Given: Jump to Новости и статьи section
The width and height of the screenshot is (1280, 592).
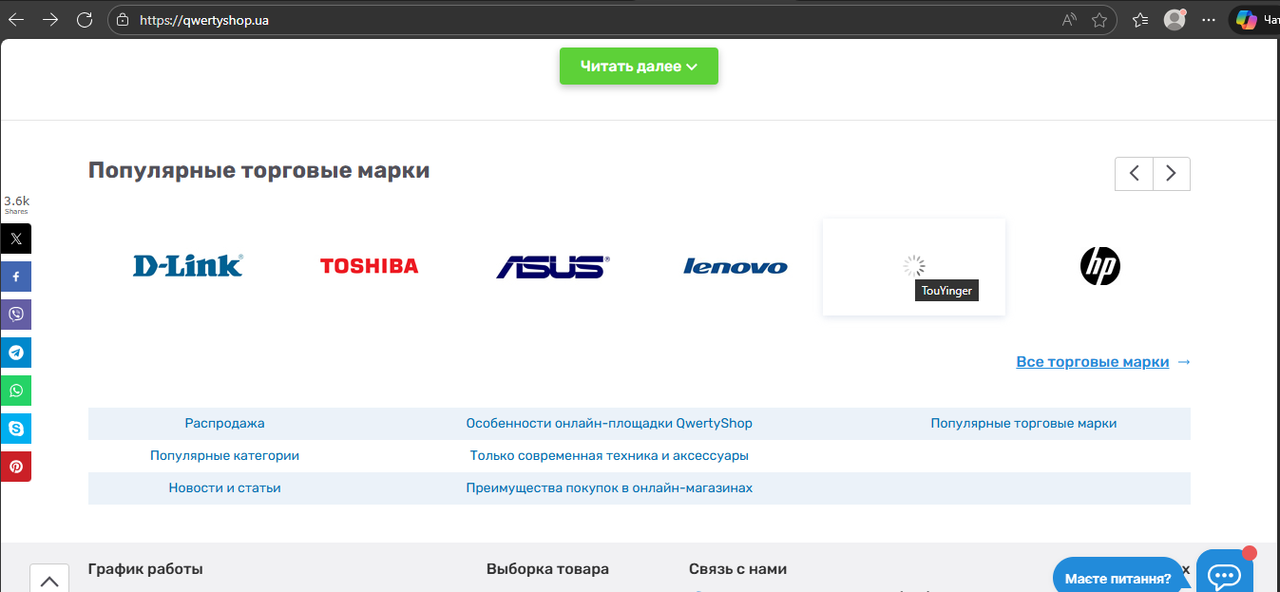Looking at the screenshot, I should (x=225, y=488).
